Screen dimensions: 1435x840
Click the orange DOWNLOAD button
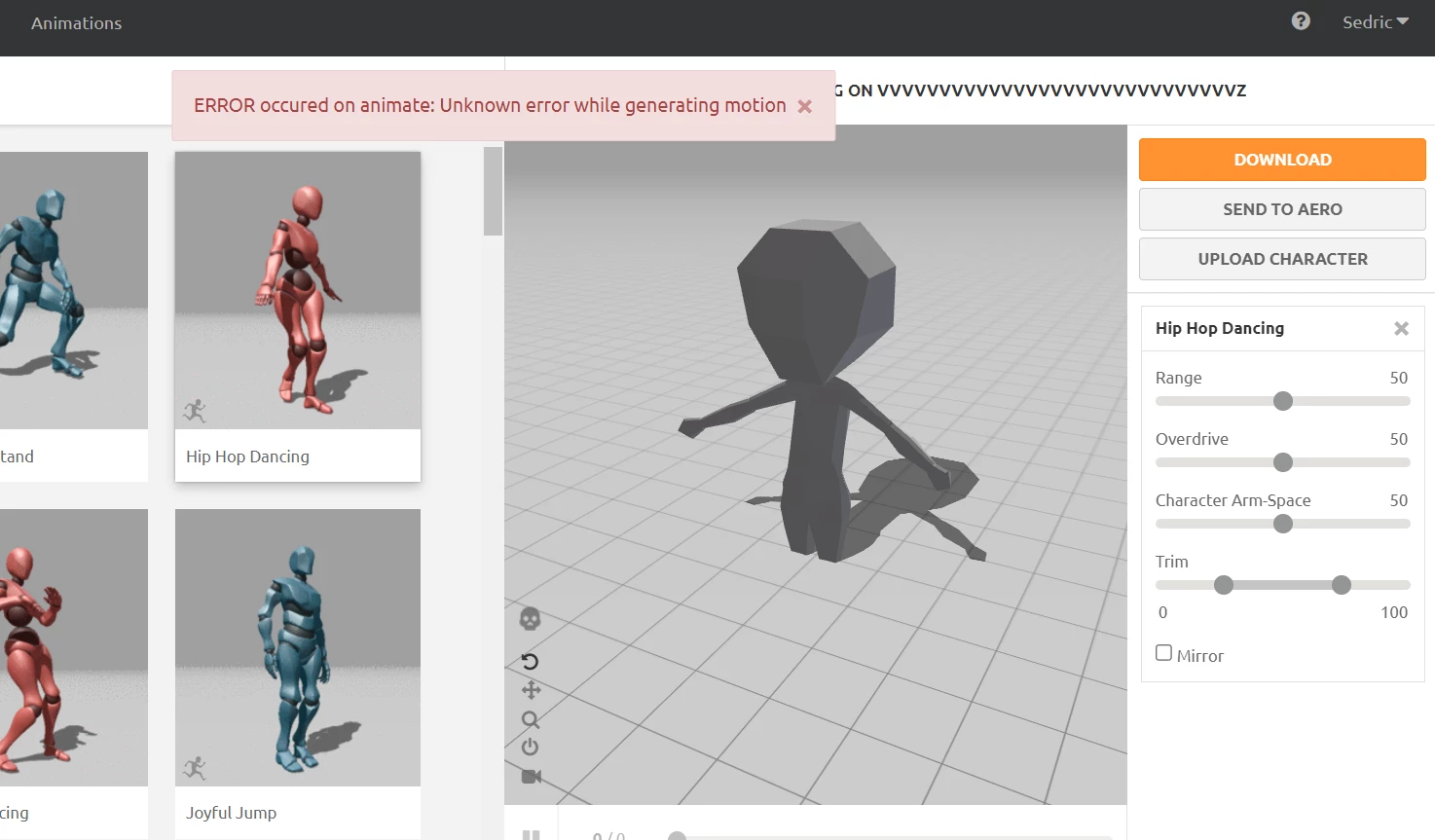point(1282,160)
